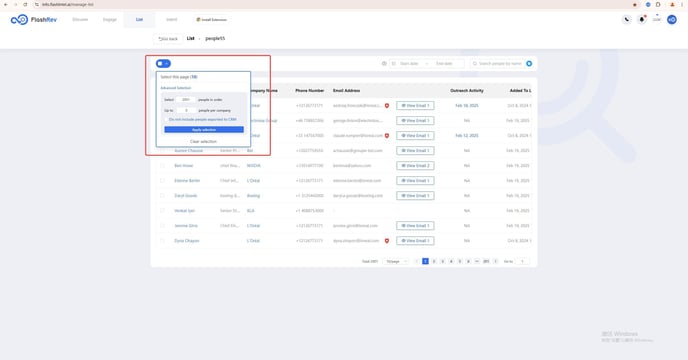Click the clock icon beside date range
The width and height of the screenshot is (688, 360).
coord(384,64)
